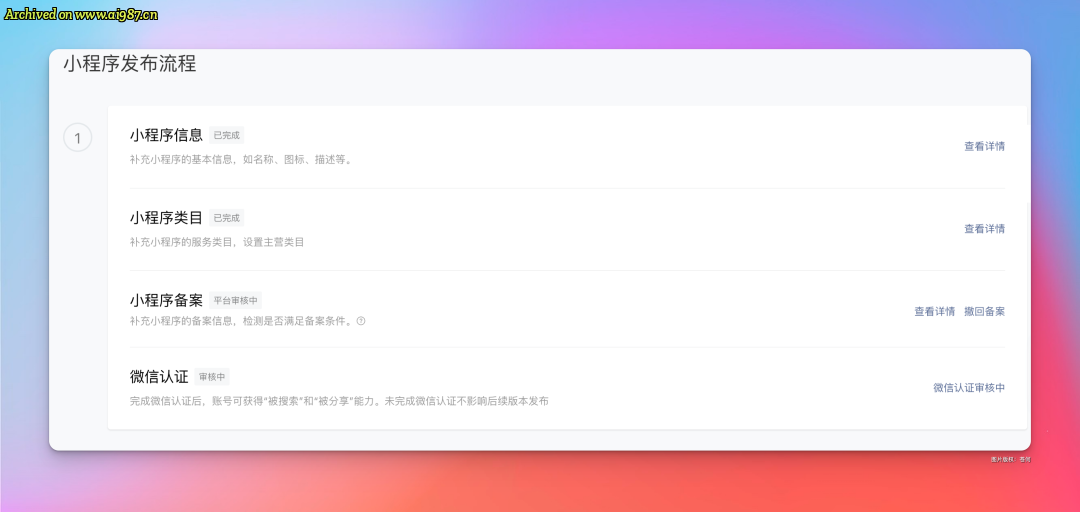Click description 补充小程序的服务类目
The height and width of the screenshot is (512, 1080).
pyautogui.click(x=217, y=243)
